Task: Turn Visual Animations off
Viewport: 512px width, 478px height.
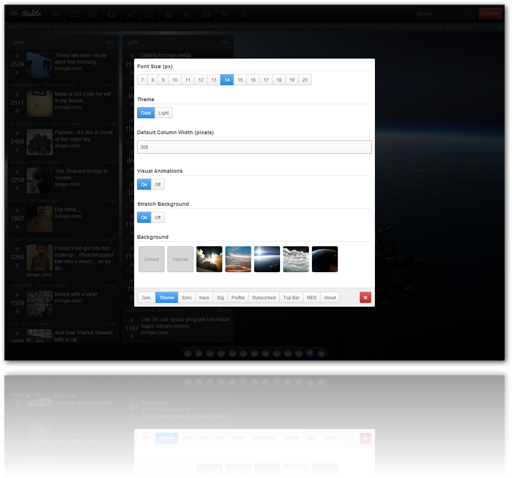Action: pos(157,184)
